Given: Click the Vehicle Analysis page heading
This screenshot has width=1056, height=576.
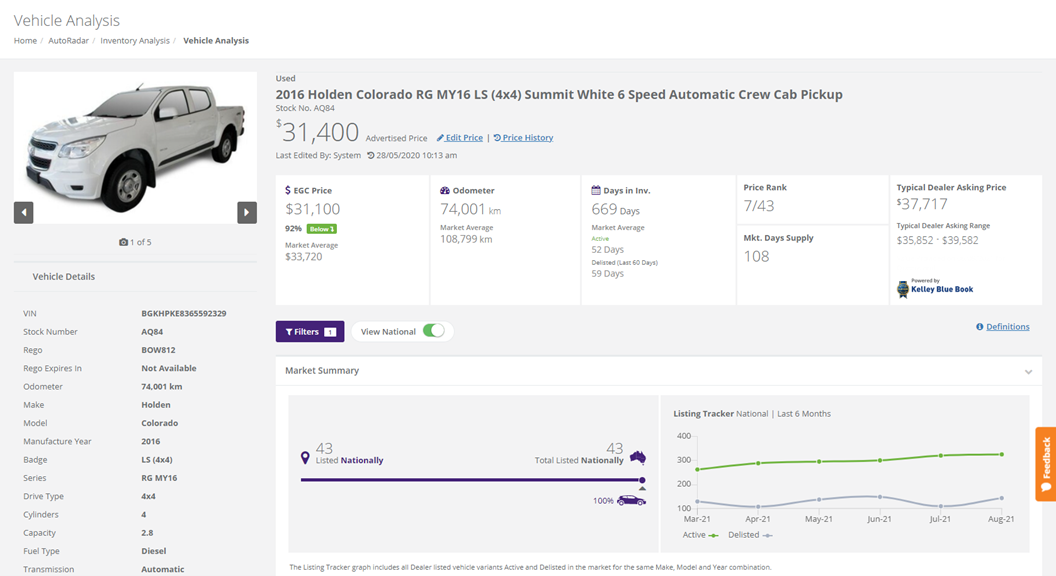Looking at the screenshot, I should pos(67,20).
